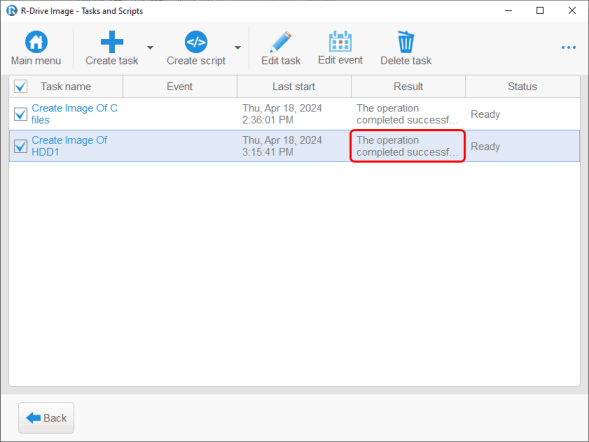Image resolution: width=589 pixels, height=442 pixels.
Task: Open the Create Image Of C files link
Action: click(74, 114)
